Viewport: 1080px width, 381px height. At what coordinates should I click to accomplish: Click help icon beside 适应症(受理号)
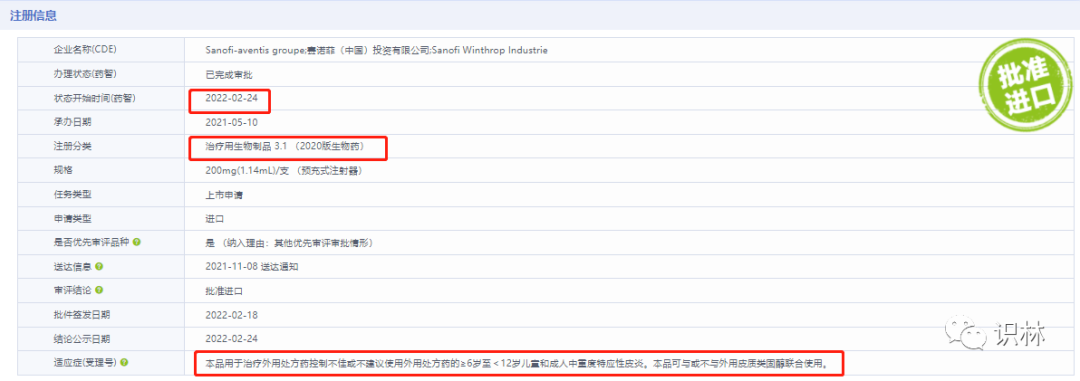click(x=125, y=362)
